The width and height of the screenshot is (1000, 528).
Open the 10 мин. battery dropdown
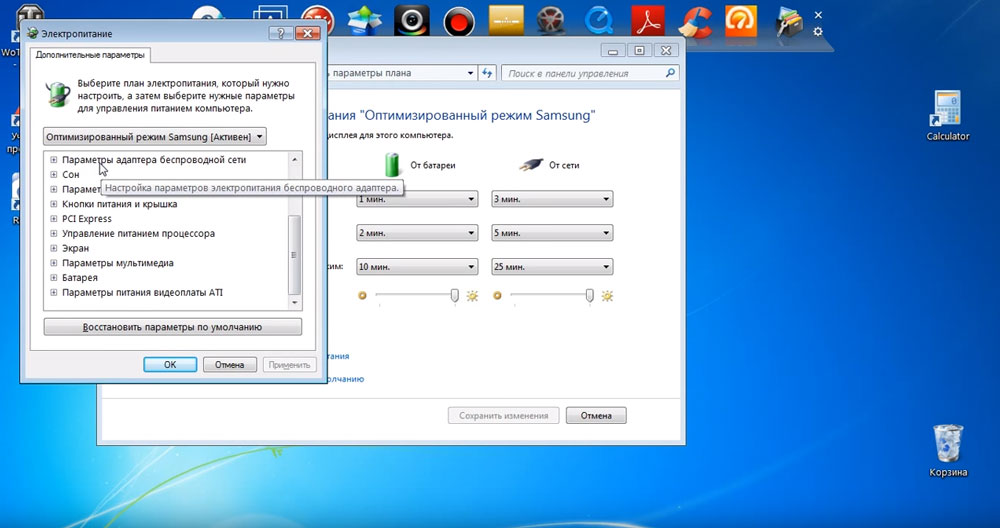coord(417,267)
